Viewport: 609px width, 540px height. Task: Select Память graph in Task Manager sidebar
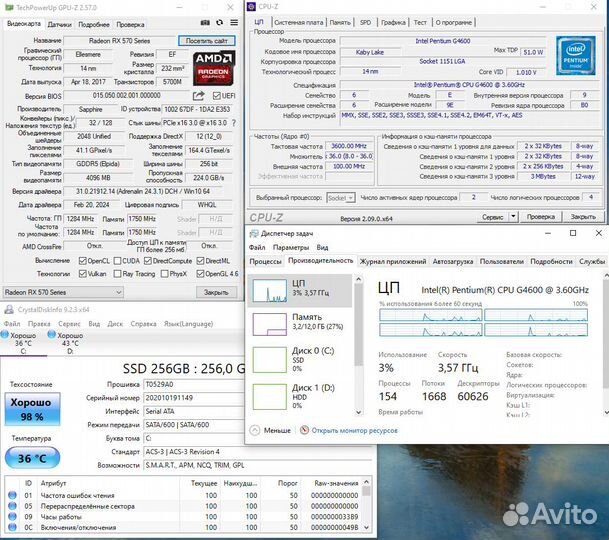click(x=270, y=324)
